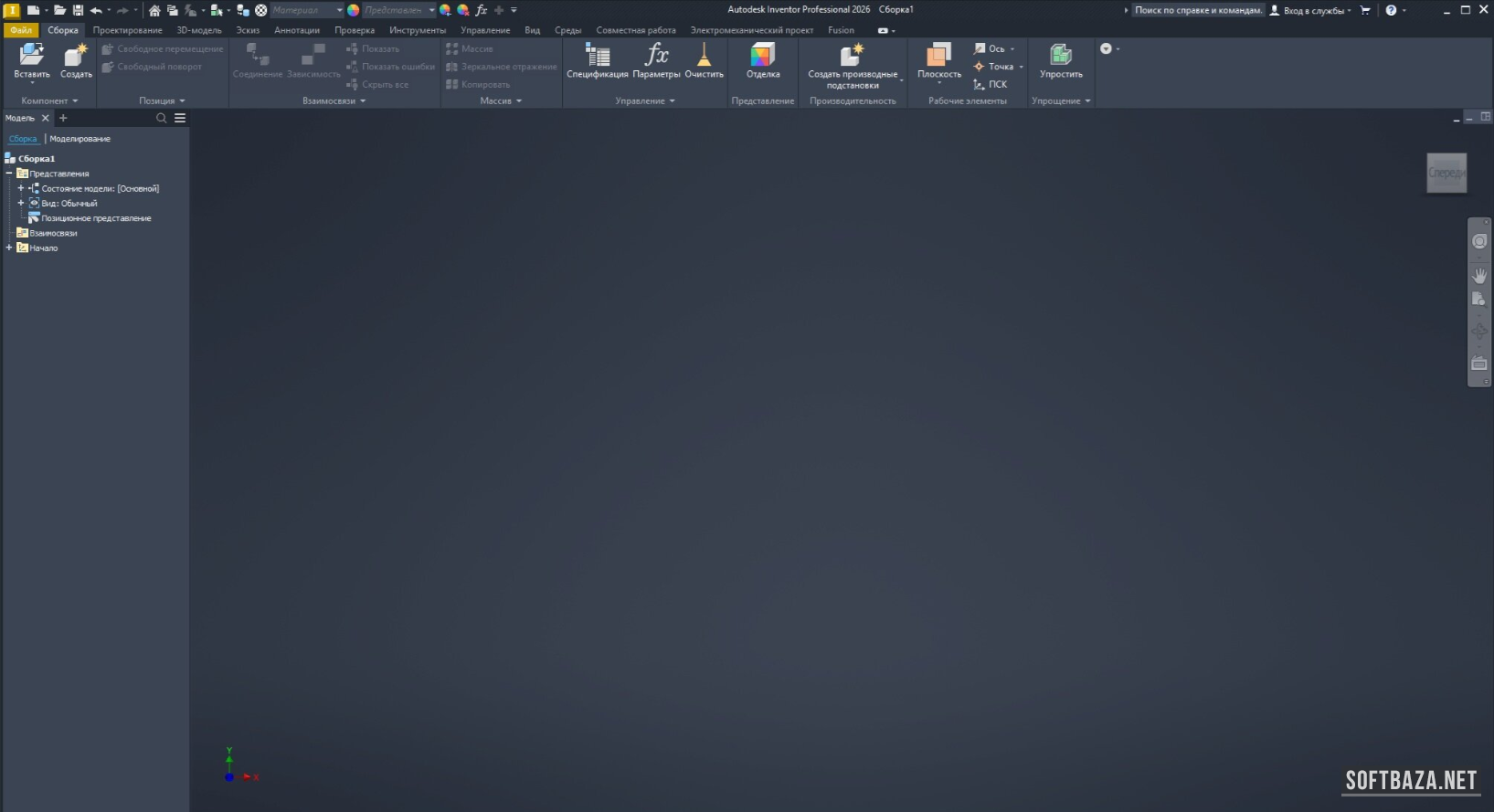Viewport: 1494px width, 812px height.
Task: Click the help and commands search field
Action: 1197,10
